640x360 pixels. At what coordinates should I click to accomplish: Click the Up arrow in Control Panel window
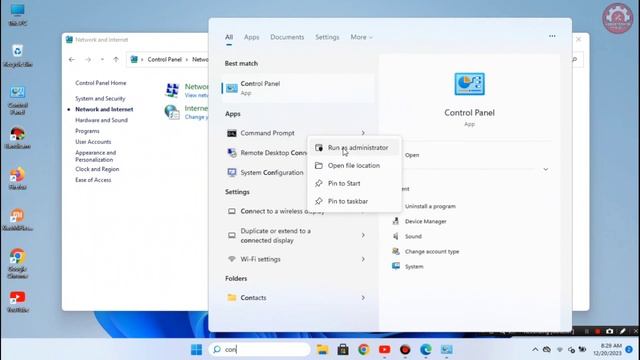[116, 60]
